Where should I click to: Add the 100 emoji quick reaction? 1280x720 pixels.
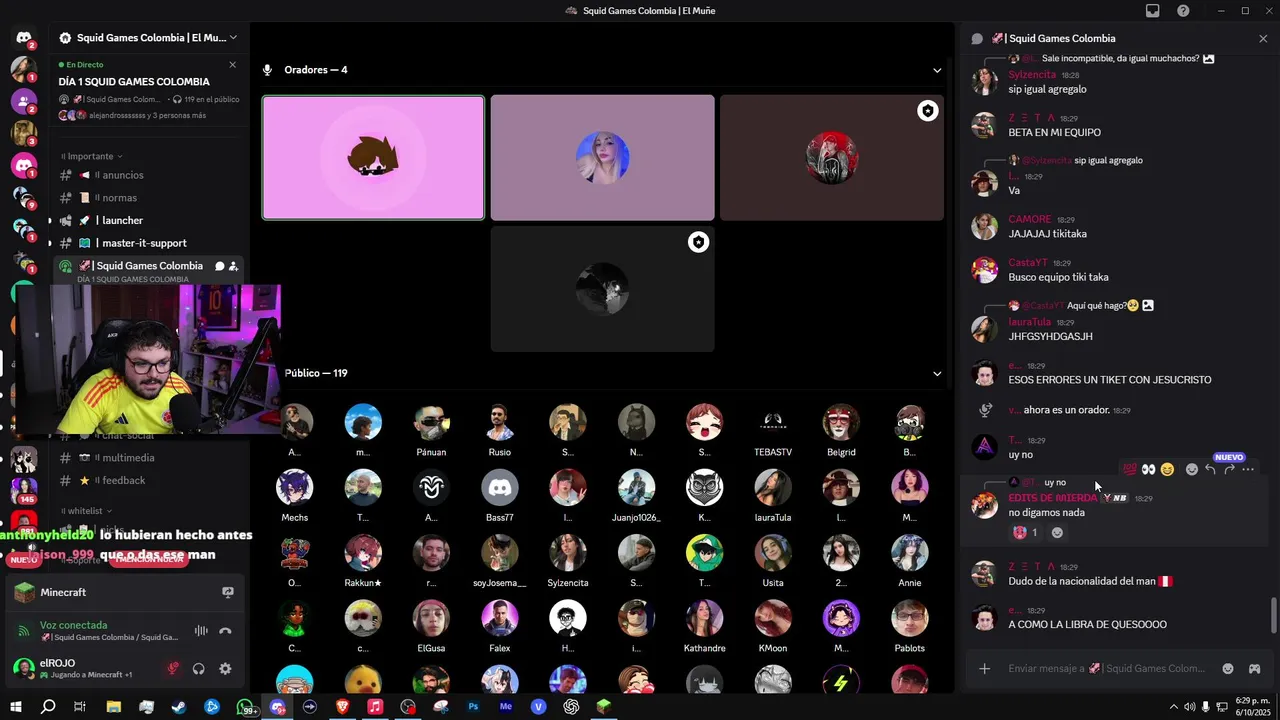click(1130, 469)
